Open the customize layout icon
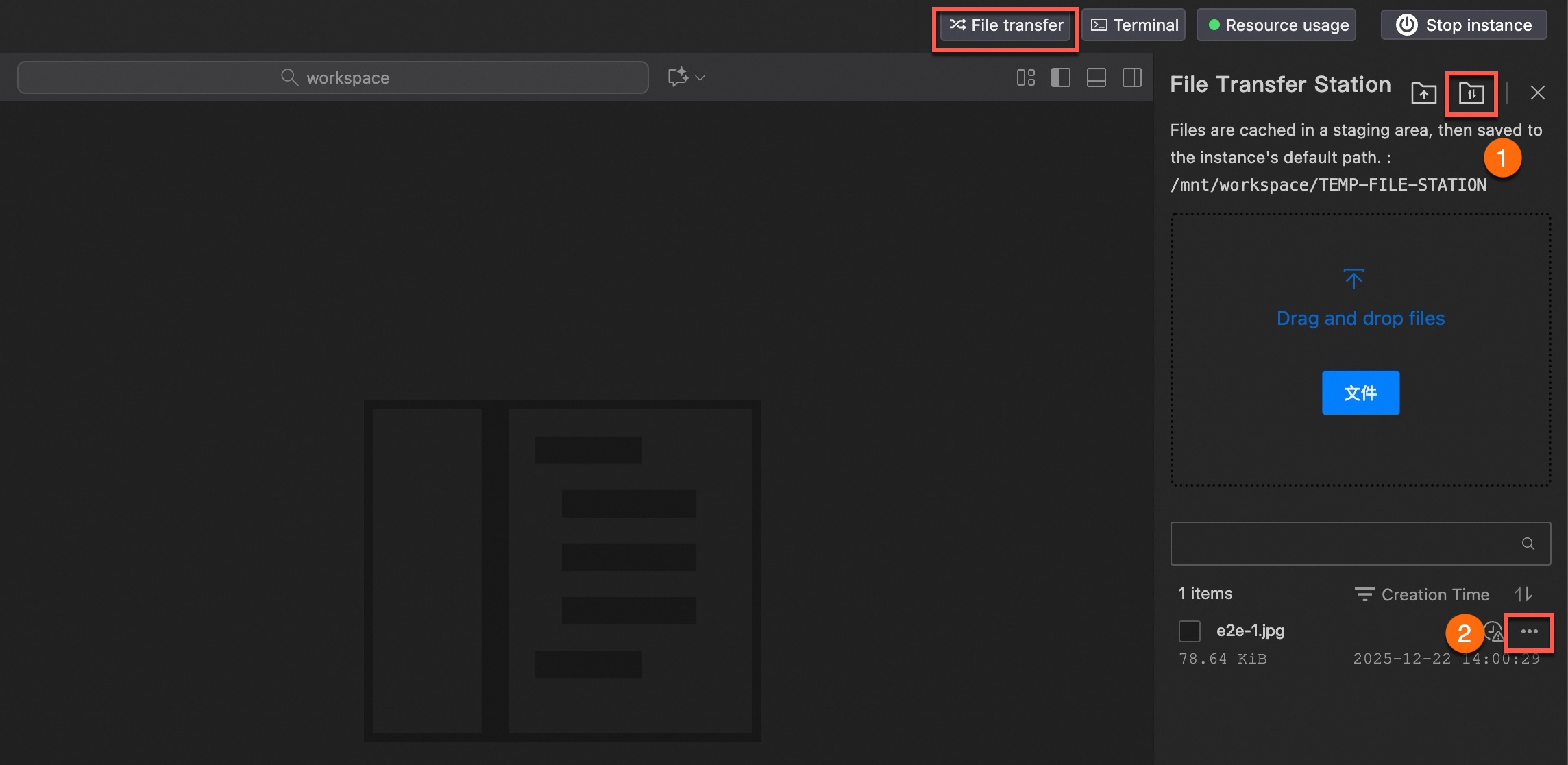This screenshot has width=1568, height=765. (1026, 77)
